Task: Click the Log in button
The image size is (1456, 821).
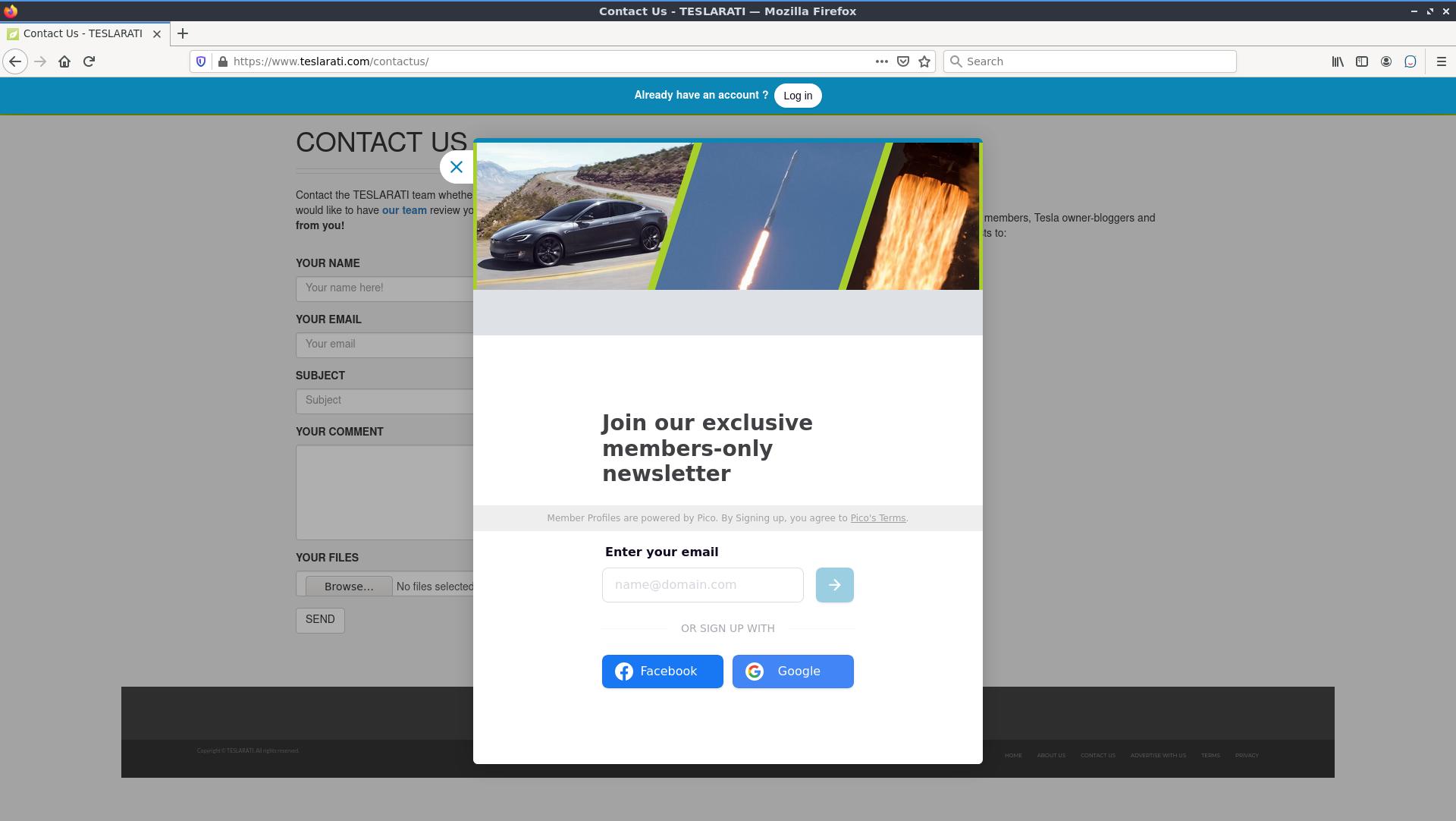Action: [798, 96]
